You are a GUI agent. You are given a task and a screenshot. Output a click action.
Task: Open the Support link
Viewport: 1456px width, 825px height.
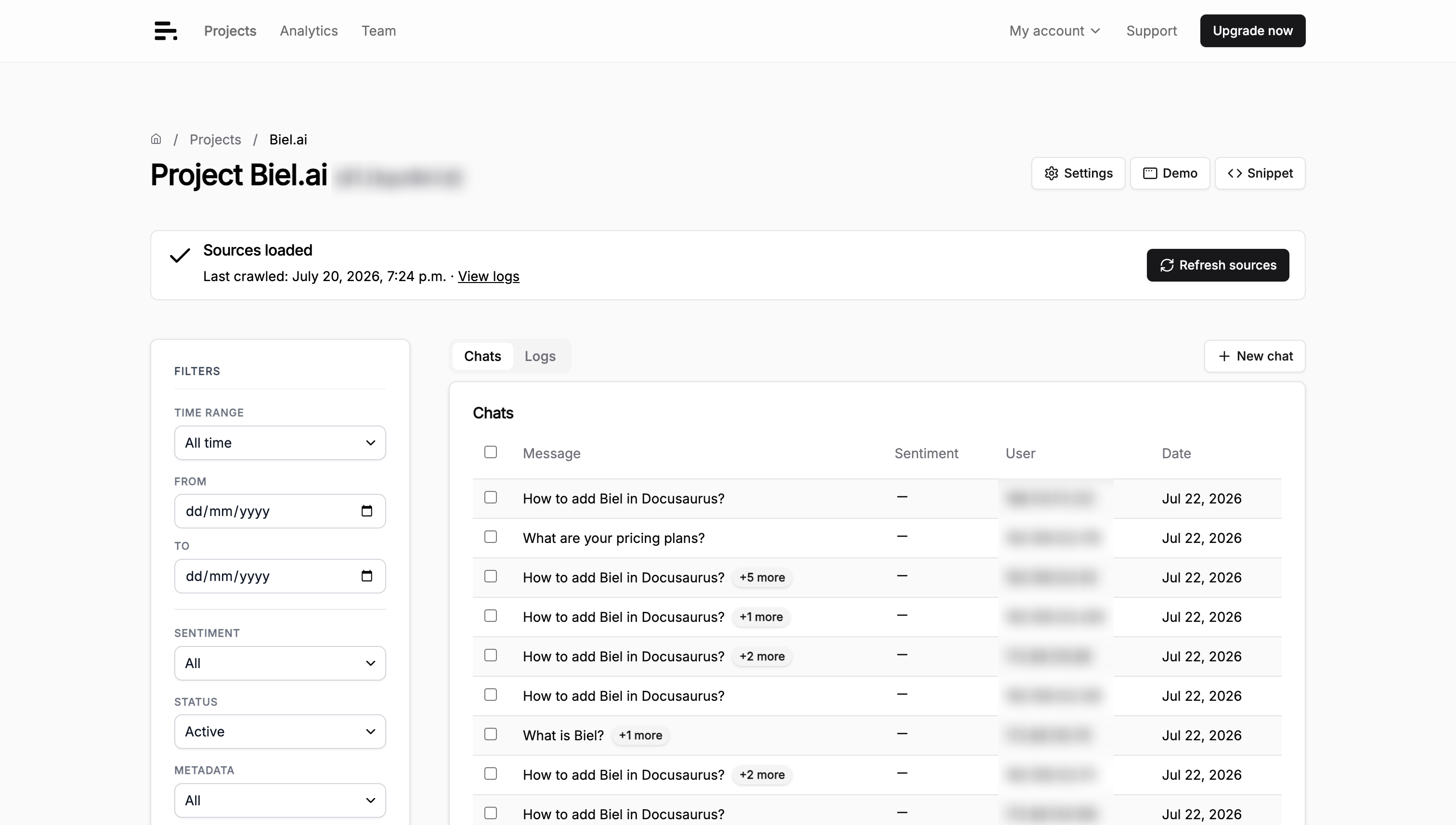coord(1151,31)
